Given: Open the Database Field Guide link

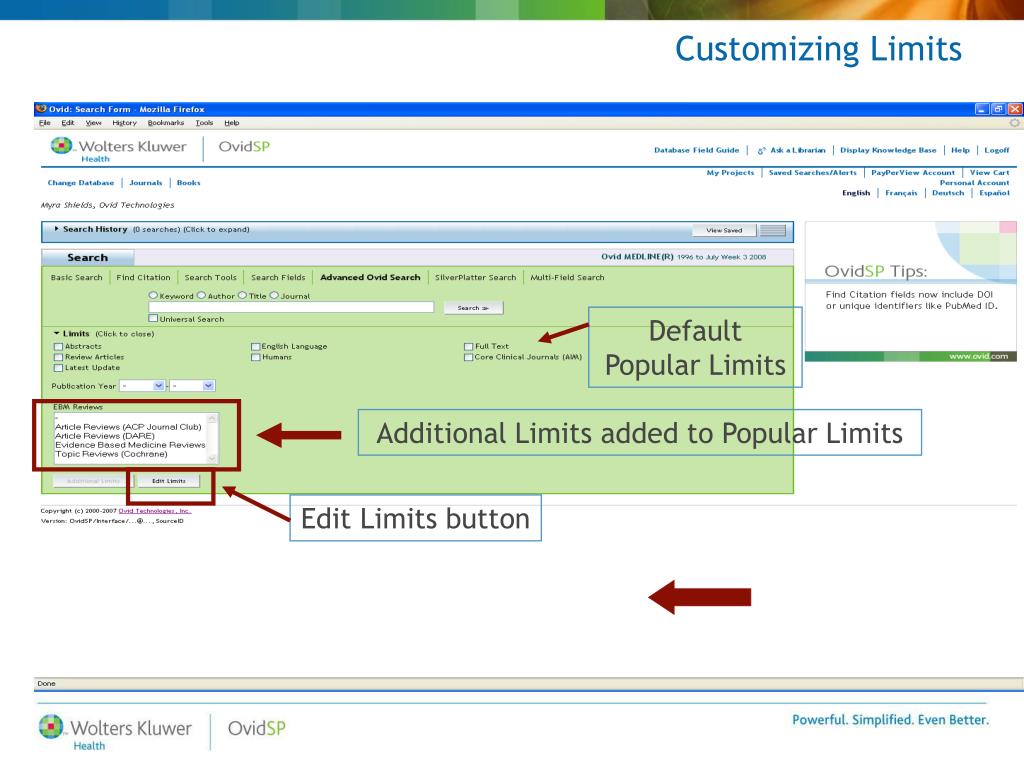Looking at the screenshot, I should click(697, 150).
